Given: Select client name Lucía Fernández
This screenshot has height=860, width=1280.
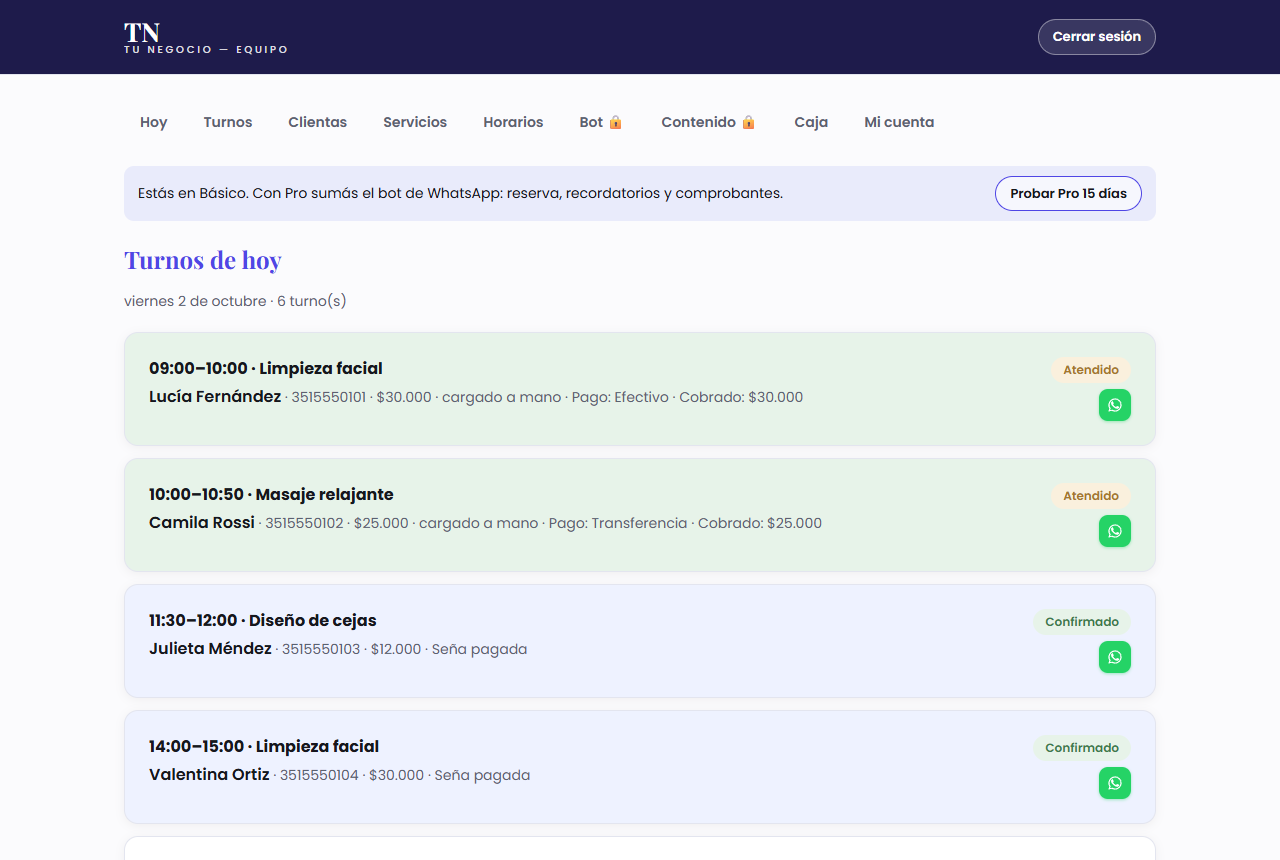Looking at the screenshot, I should coord(215,397).
